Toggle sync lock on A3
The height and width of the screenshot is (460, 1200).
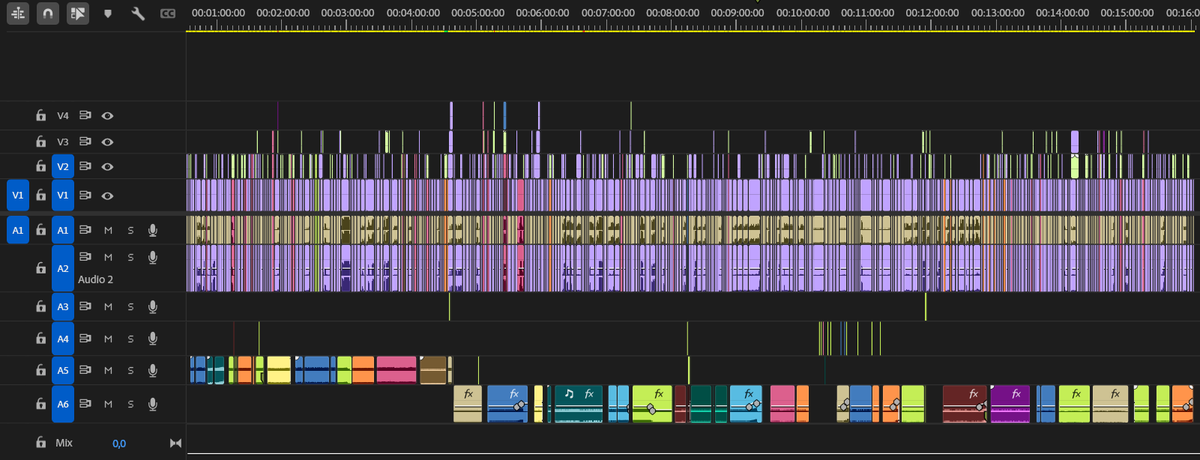(86, 307)
